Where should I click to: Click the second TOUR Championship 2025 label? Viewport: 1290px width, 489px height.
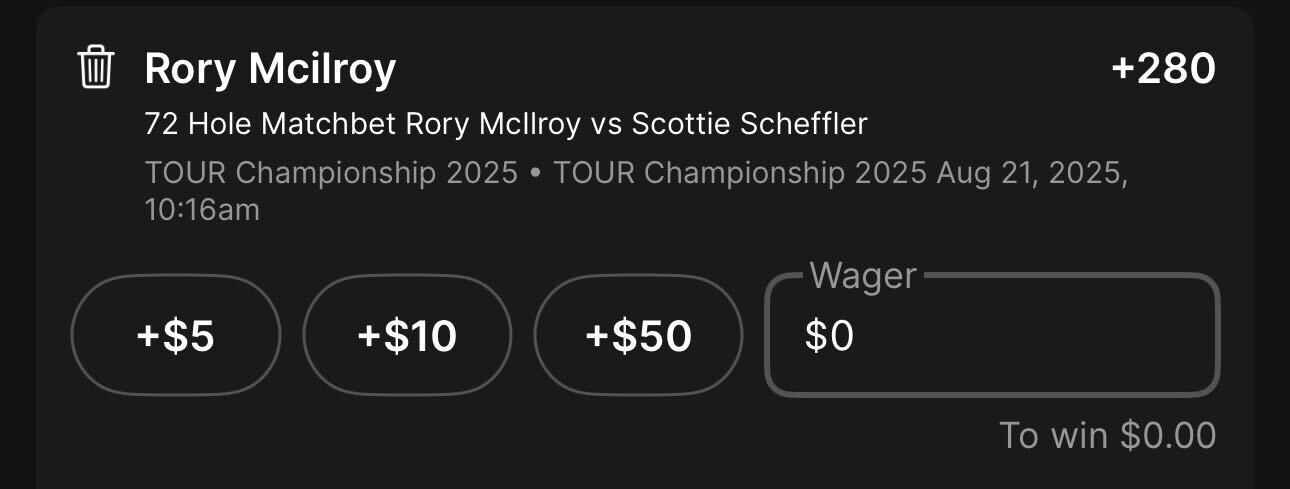coord(740,173)
